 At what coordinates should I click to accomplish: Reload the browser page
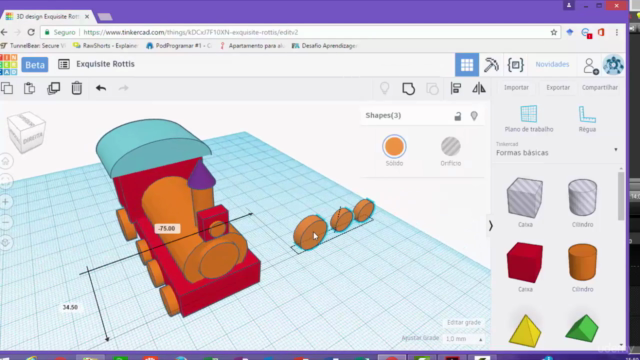(x=31, y=32)
